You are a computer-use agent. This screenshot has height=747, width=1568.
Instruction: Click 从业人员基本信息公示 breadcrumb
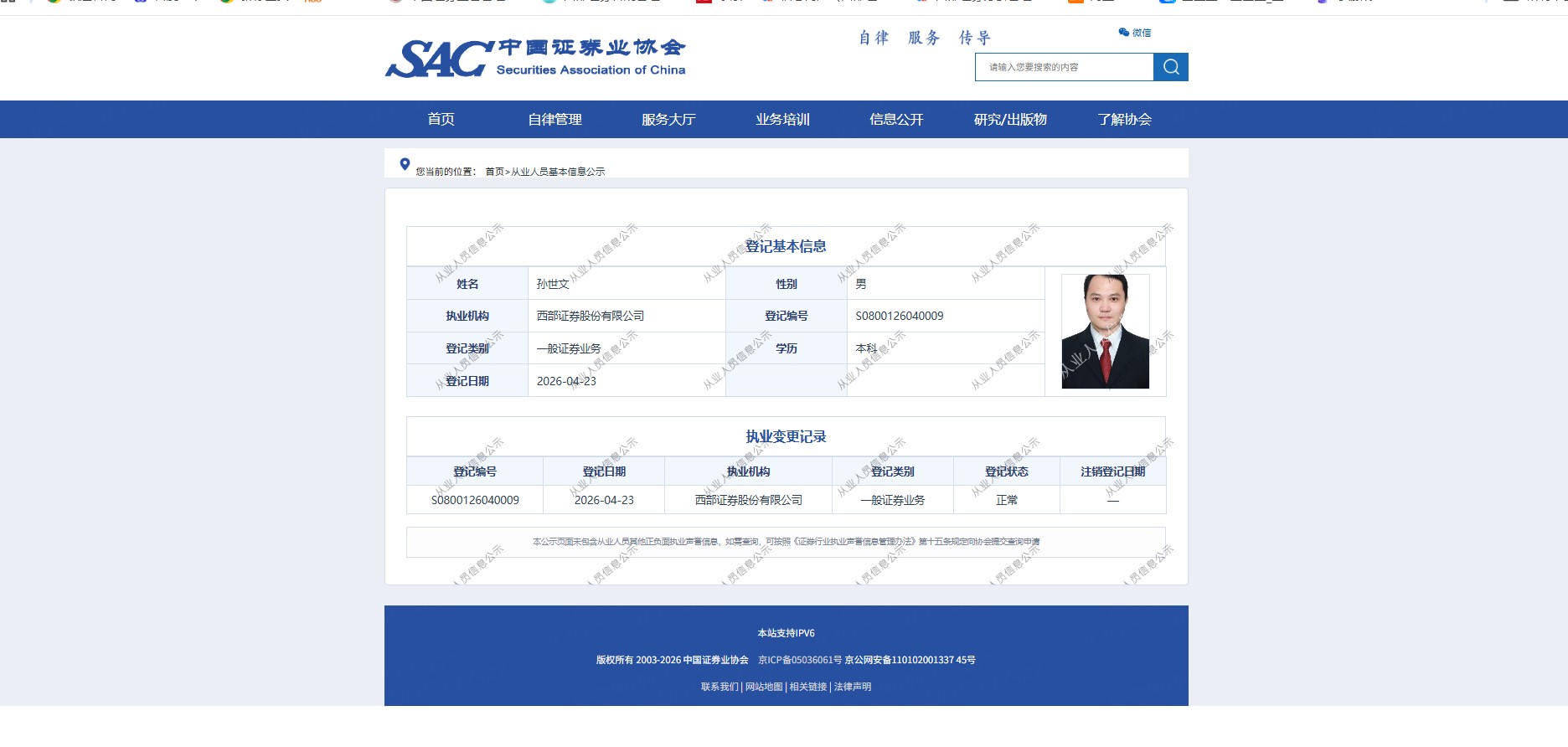pos(558,172)
